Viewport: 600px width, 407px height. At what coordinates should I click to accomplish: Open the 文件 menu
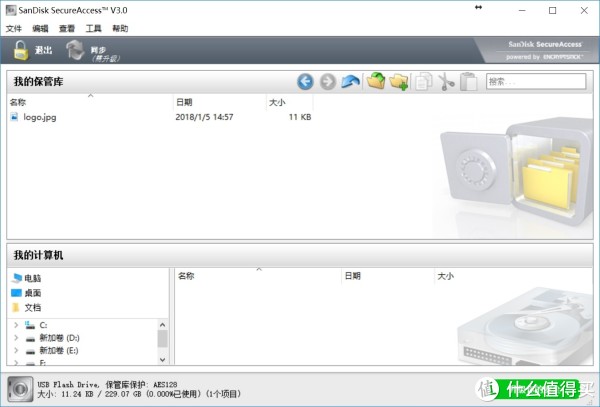tap(14, 29)
